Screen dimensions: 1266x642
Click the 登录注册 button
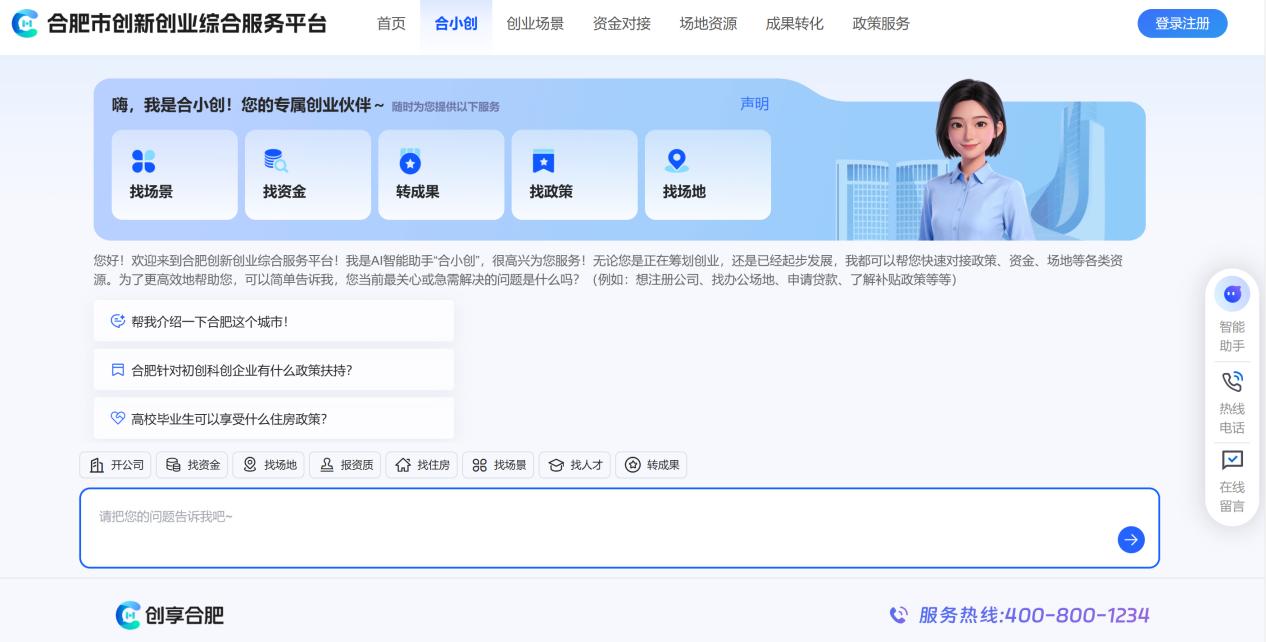tap(1182, 24)
